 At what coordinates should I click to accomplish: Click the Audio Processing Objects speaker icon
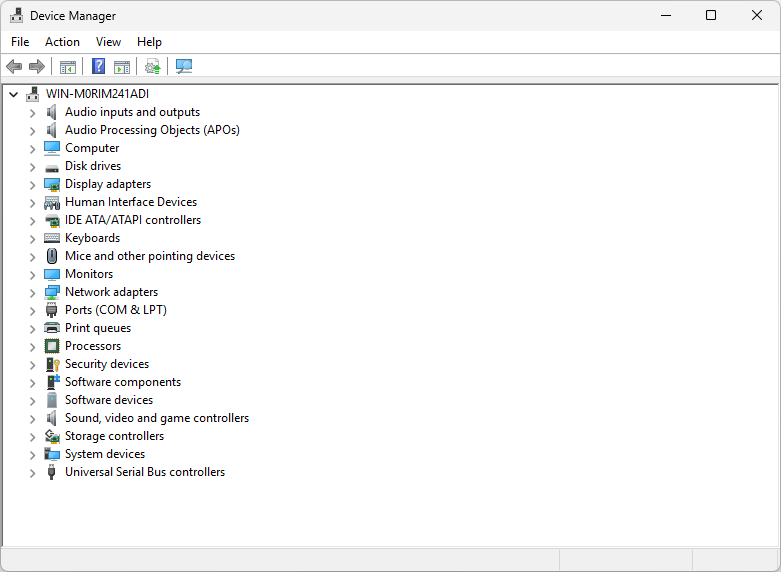(52, 130)
